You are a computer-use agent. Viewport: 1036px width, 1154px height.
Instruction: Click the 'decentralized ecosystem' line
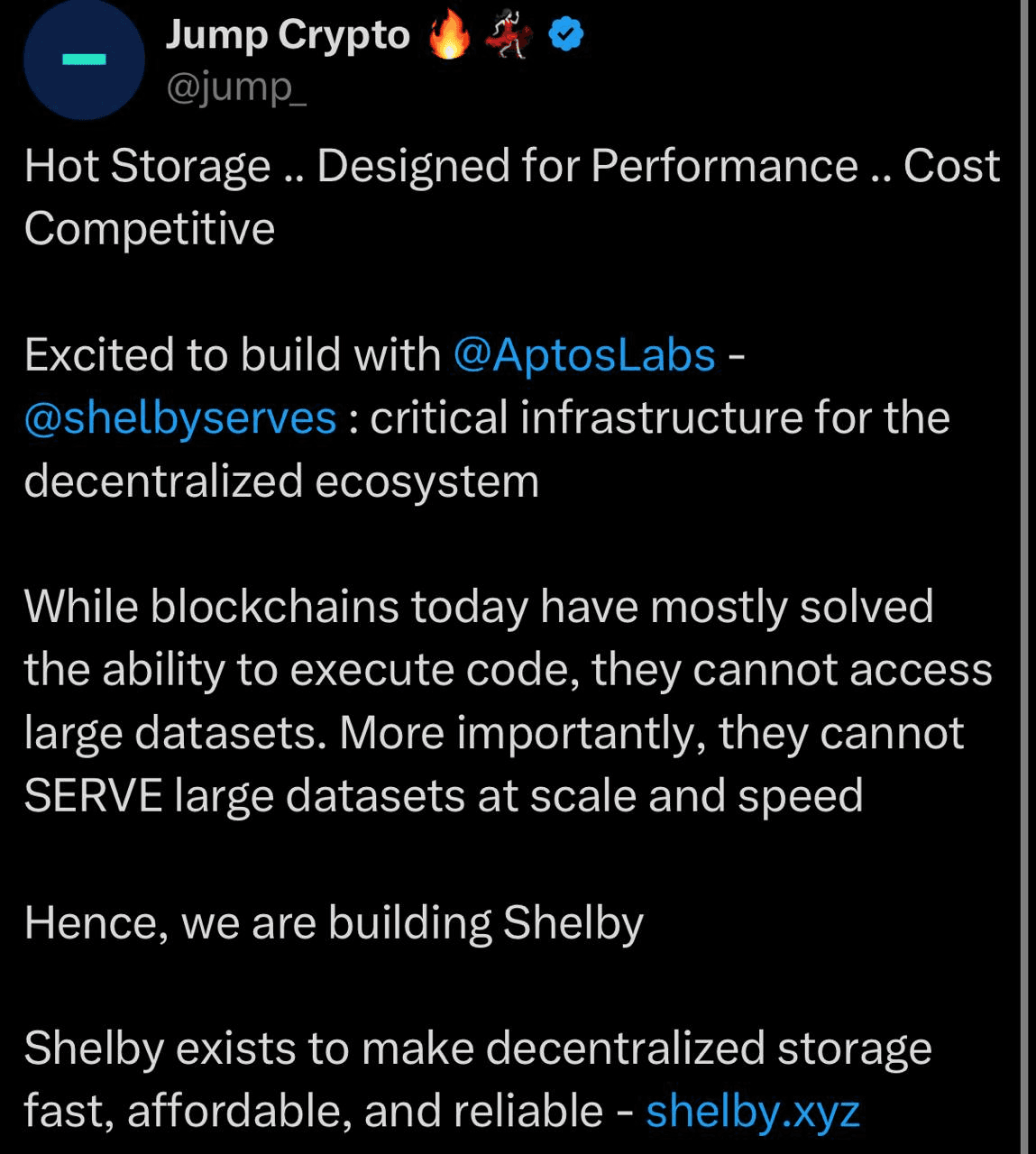281,481
